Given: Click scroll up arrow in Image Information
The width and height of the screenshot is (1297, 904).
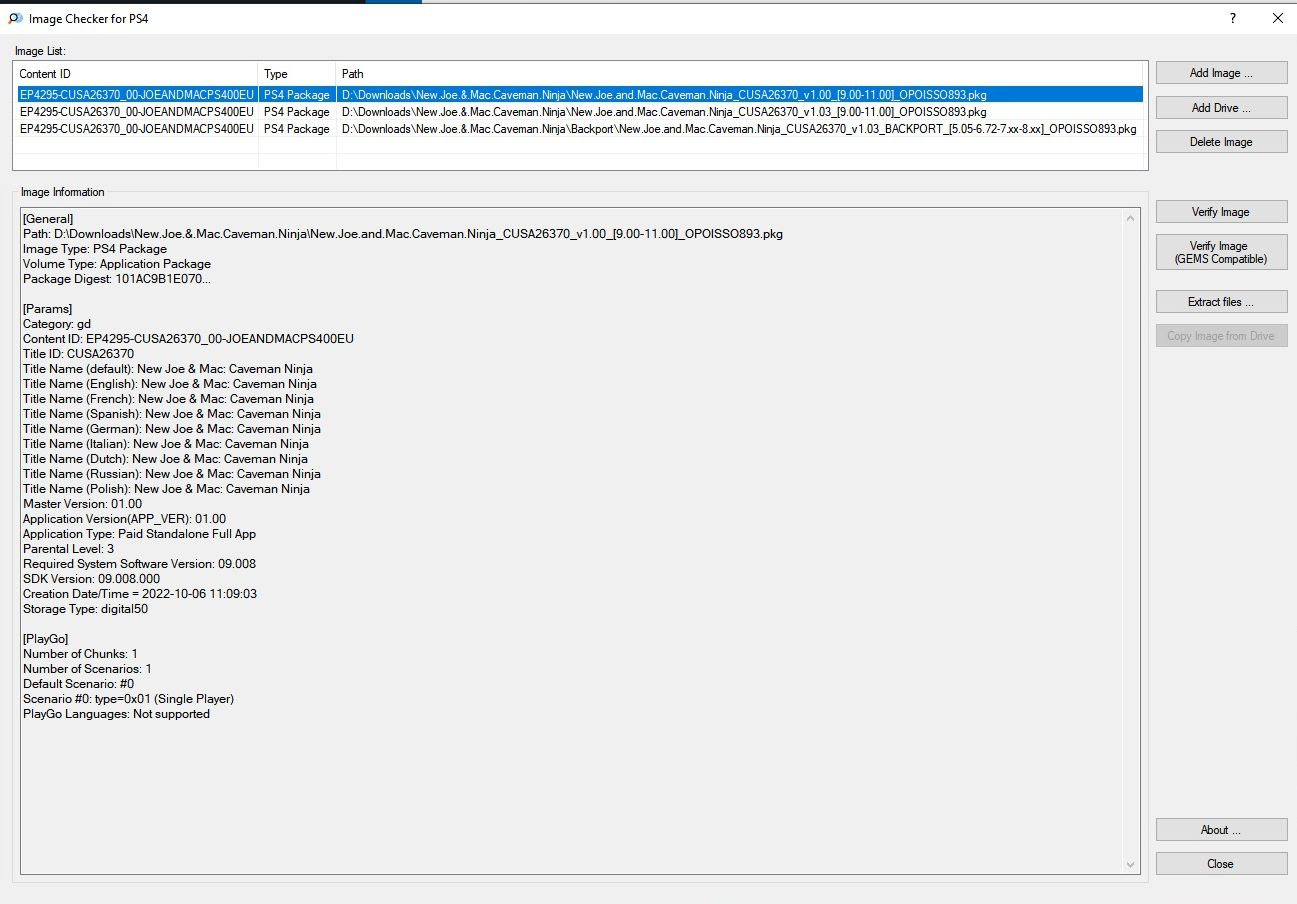Looking at the screenshot, I should click(x=1131, y=217).
